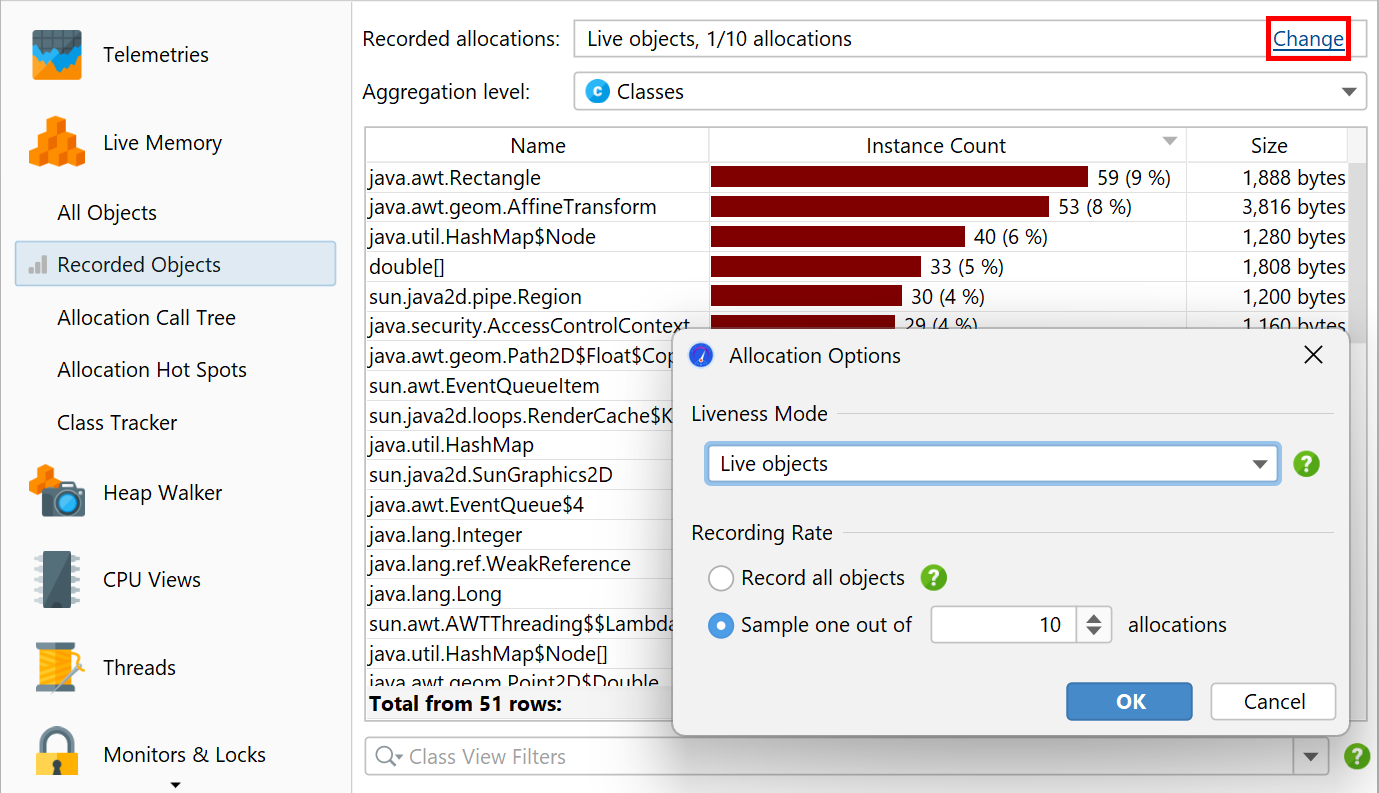The height and width of the screenshot is (793, 1379).
Task: Click the AffineTransform instance count bar
Action: pos(880,207)
